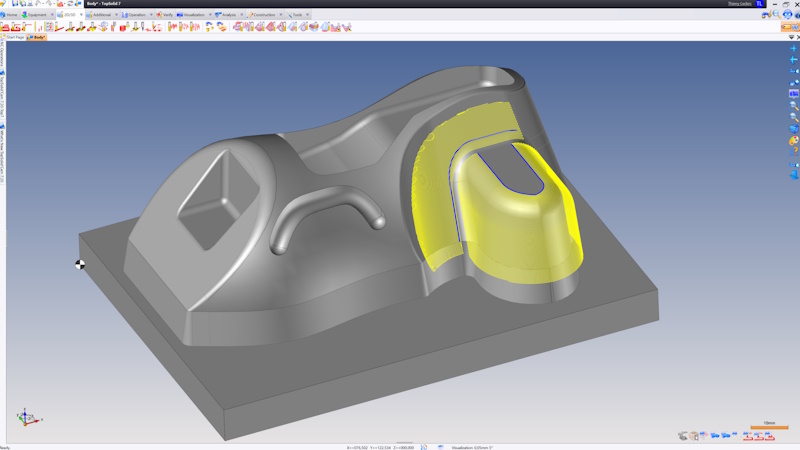Click the headset support icon

[788, 15]
